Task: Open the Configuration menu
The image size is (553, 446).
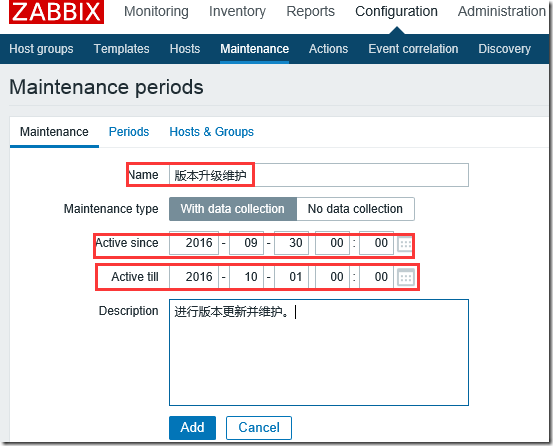Action: coord(396,11)
